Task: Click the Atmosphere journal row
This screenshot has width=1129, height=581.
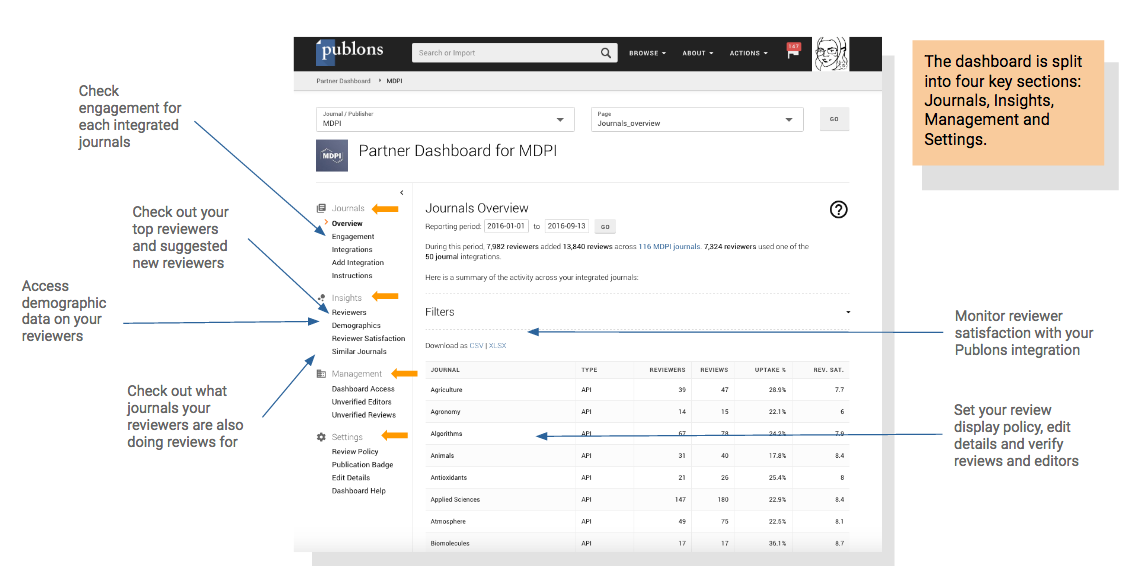Action: 637,521
